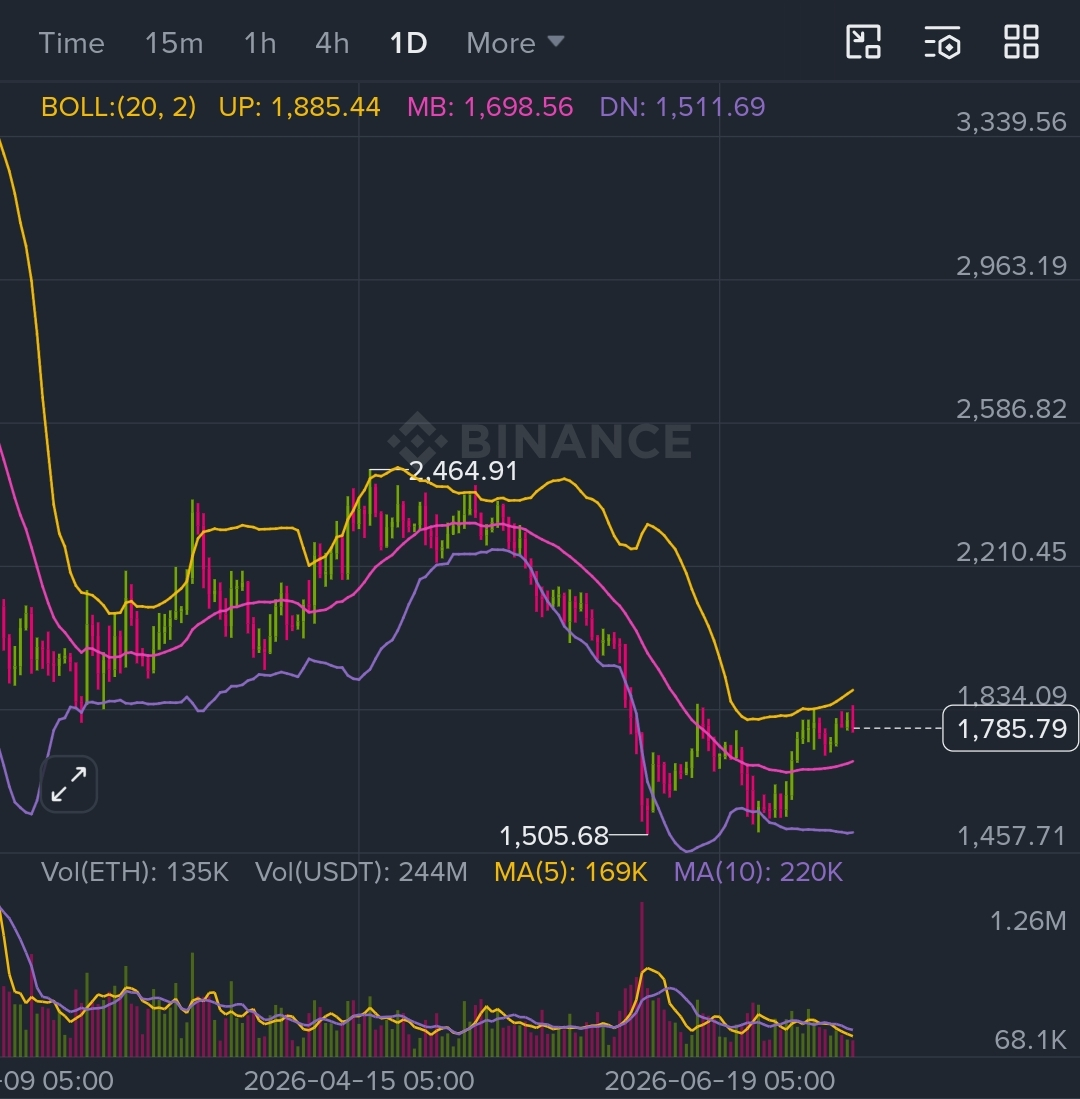Click the Vol(ETH): 135K label
This screenshot has height=1099, width=1080.
coord(135,872)
